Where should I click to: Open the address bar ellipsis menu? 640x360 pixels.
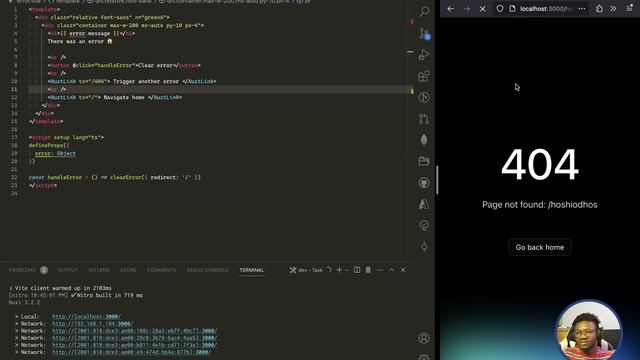(x=582, y=9)
